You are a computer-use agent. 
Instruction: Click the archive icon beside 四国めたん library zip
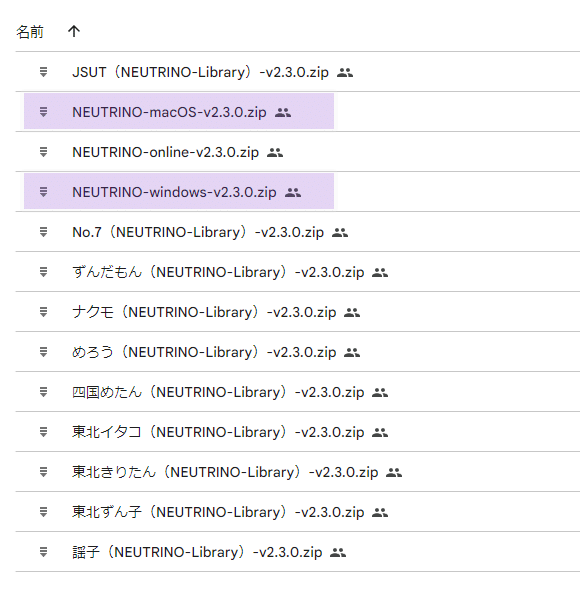coord(43,392)
